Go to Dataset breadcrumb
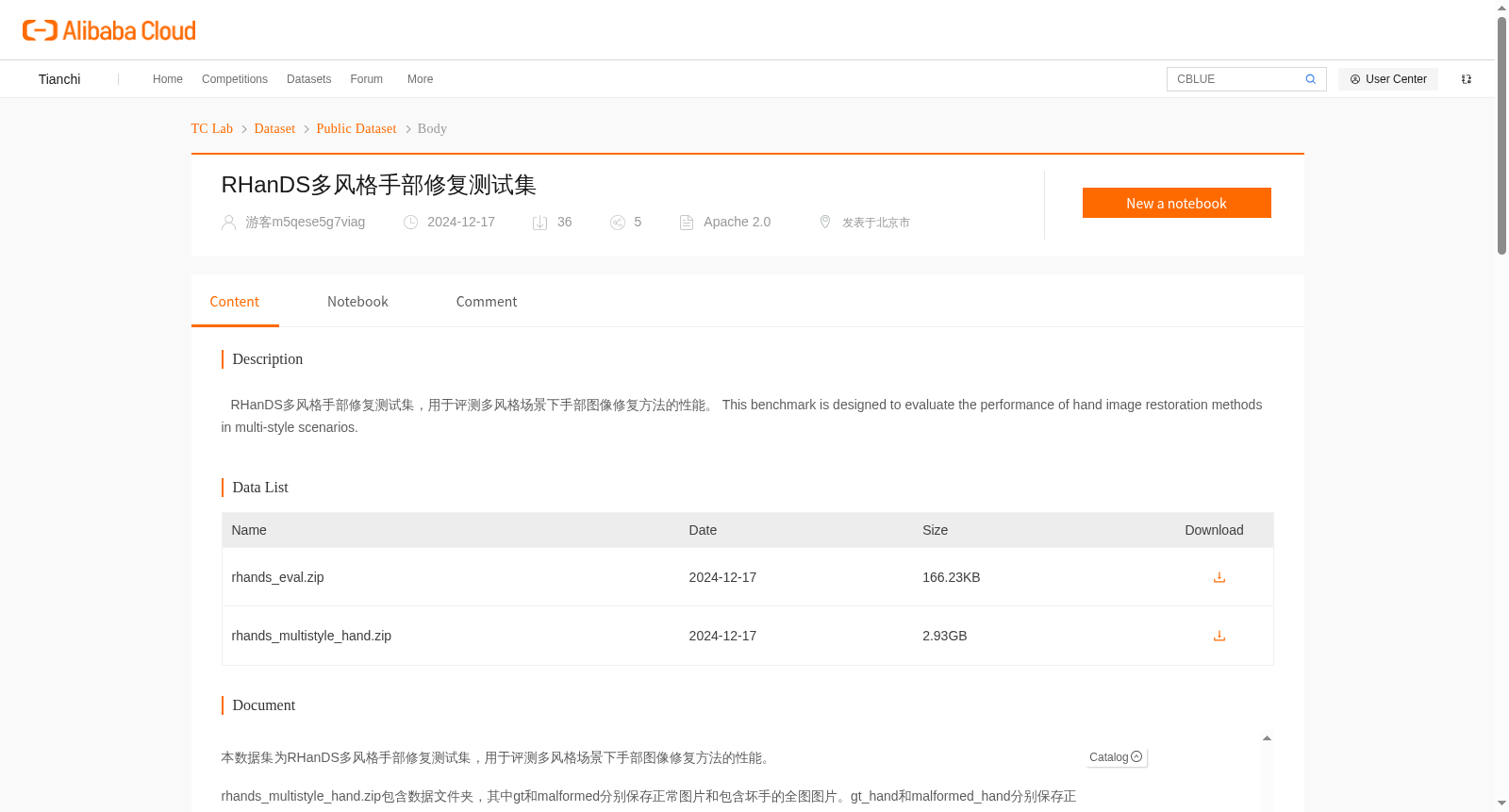This screenshot has width=1509, height=812. [274, 128]
